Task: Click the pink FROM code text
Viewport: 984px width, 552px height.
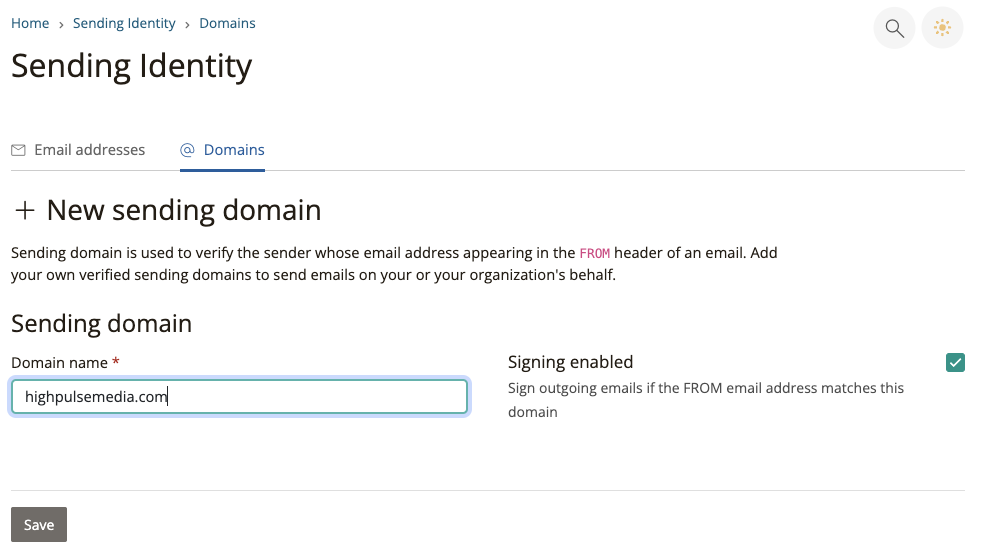Action: [x=594, y=254]
